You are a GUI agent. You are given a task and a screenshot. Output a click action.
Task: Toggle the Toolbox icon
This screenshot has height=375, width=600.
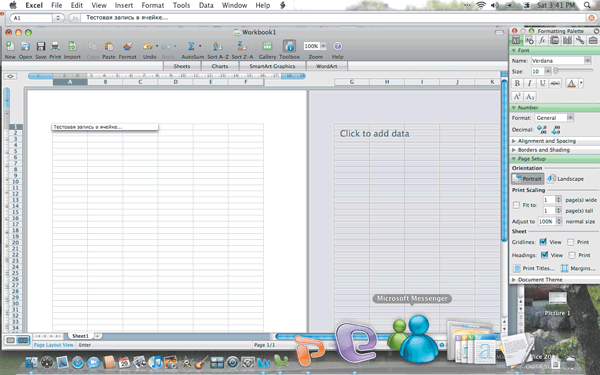coord(289,46)
